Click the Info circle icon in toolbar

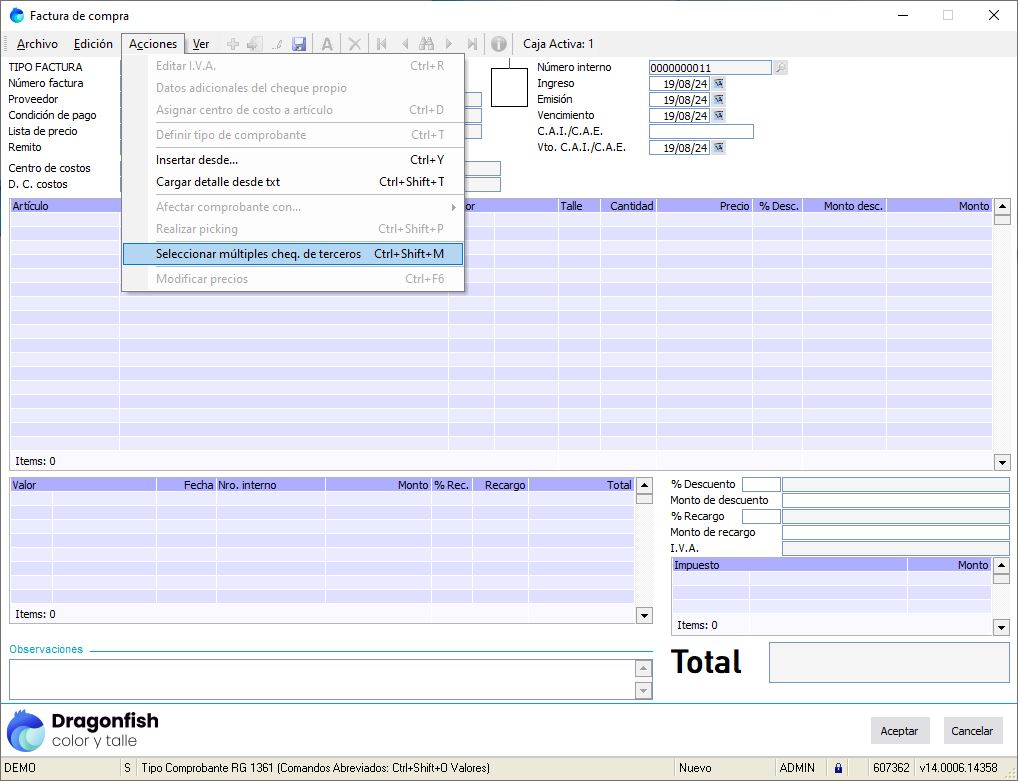tap(499, 44)
